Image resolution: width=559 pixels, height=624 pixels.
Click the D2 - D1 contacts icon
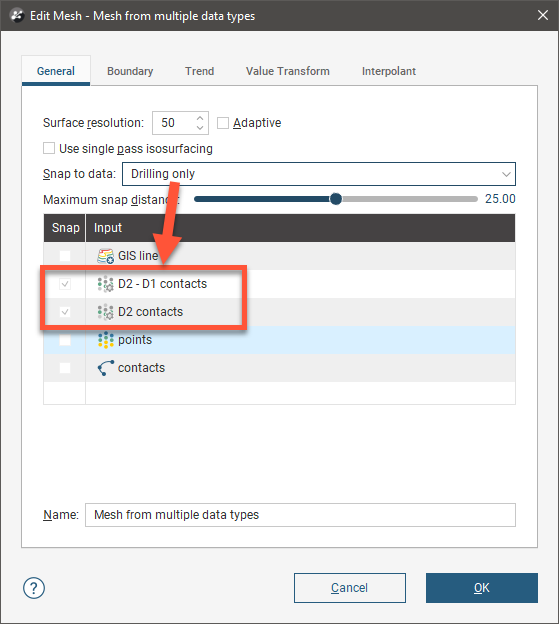[x=105, y=284]
